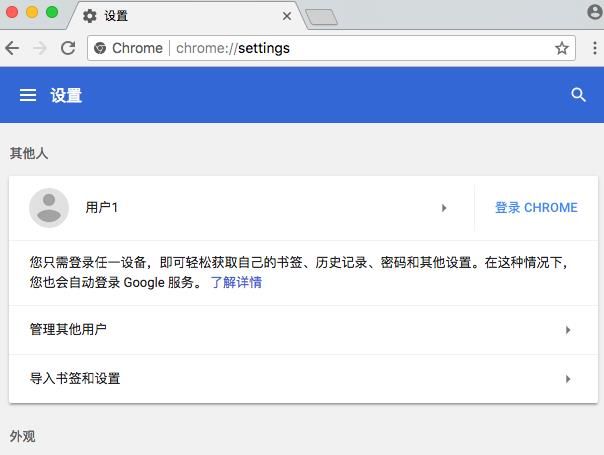Expand the 导入书签和设置 arrow

(568, 379)
